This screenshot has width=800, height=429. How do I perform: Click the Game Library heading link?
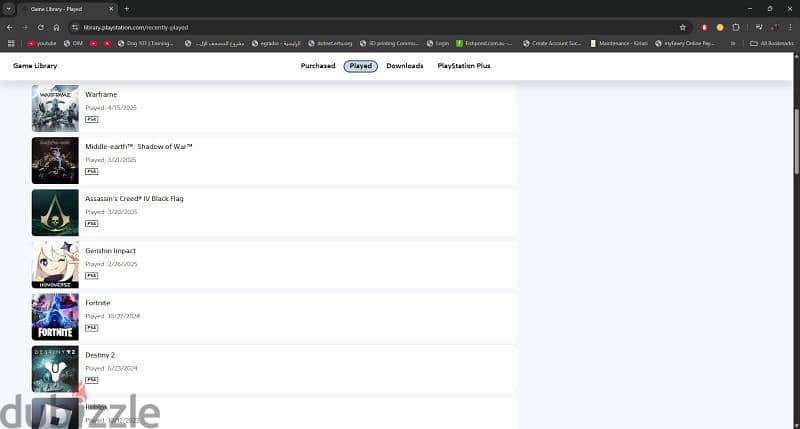pos(35,66)
